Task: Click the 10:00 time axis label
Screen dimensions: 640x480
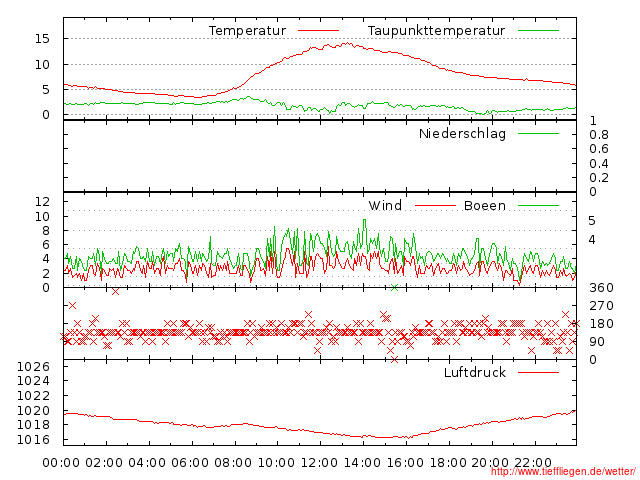Action: point(276,463)
